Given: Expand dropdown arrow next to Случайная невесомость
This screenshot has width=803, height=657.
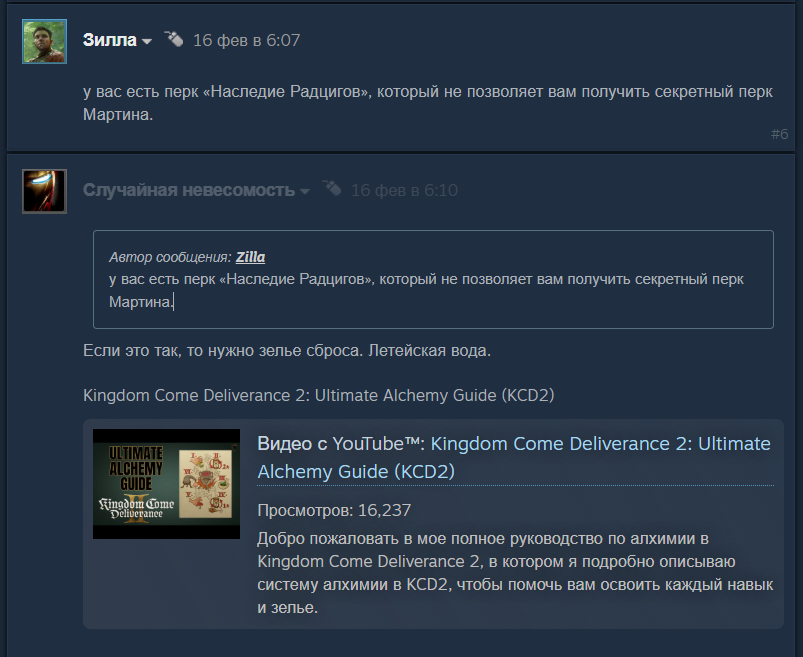Looking at the screenshot, I should 305,192.
